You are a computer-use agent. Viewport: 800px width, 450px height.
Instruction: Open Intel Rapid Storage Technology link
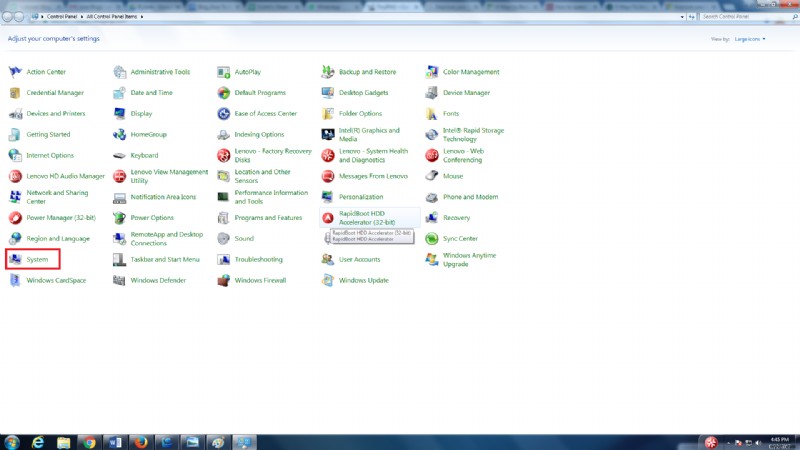[473, 135]
